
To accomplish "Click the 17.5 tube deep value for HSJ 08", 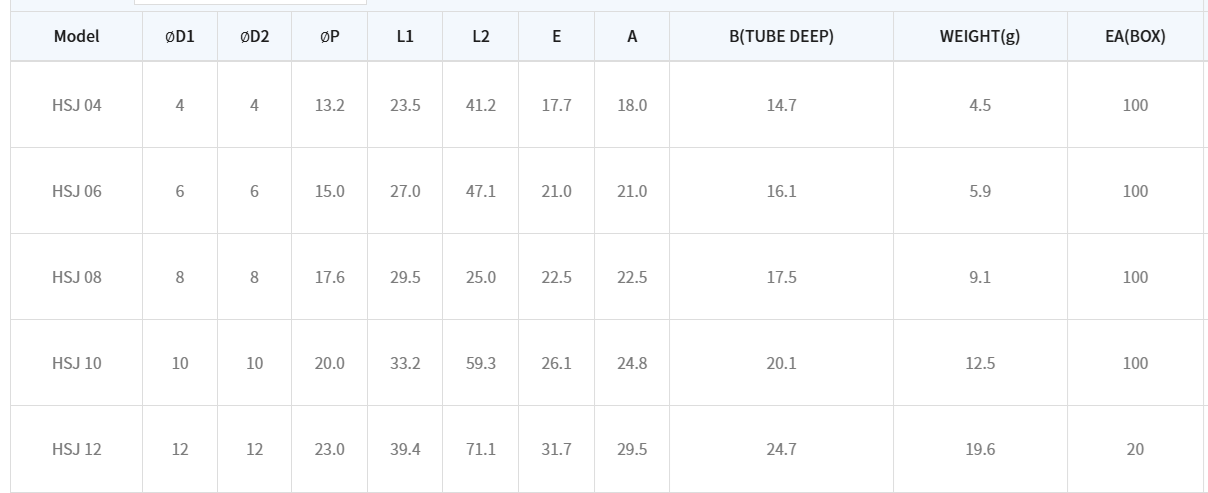I will point(781,277).
